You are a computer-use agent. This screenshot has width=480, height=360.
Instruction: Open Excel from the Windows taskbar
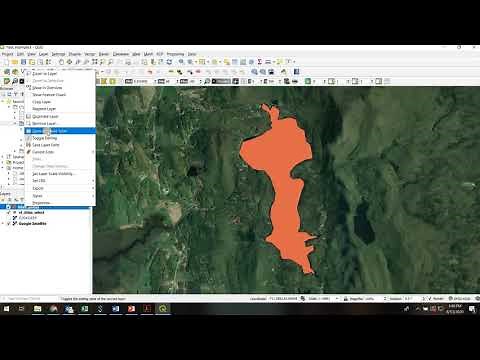pos(85,309)
